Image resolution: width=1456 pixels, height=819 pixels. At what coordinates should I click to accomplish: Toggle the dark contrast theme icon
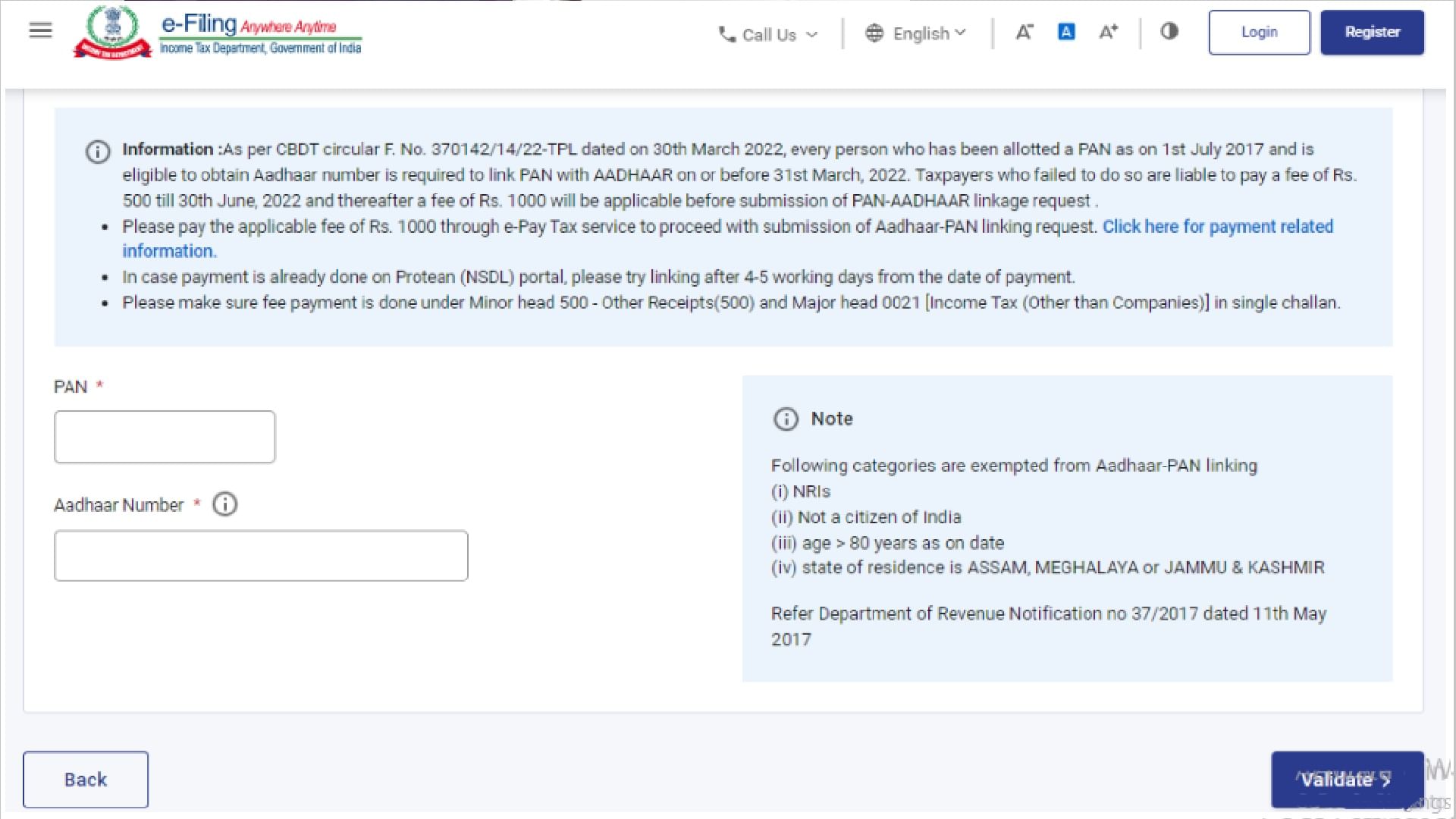coord(1169,32)
